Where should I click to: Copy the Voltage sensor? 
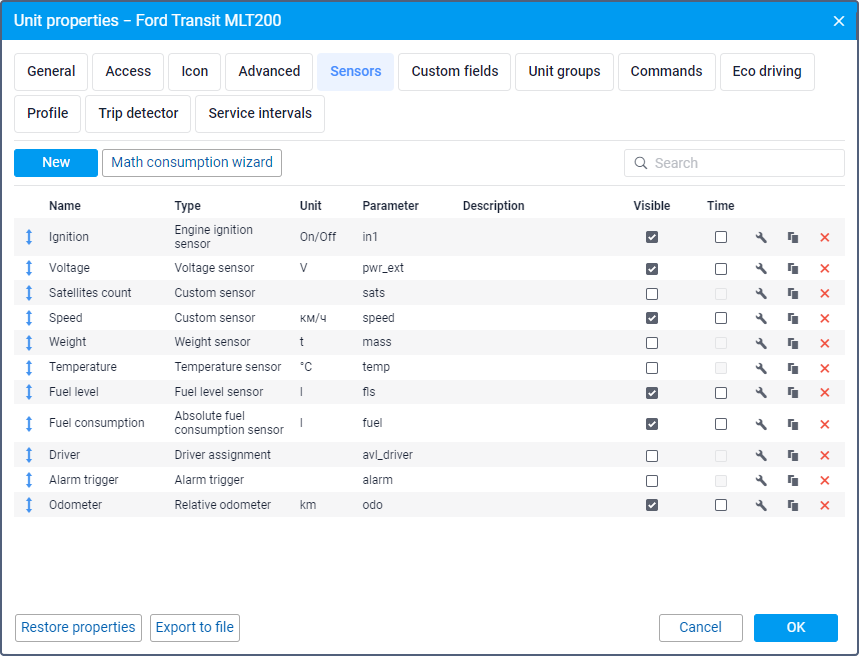(793, 269)
